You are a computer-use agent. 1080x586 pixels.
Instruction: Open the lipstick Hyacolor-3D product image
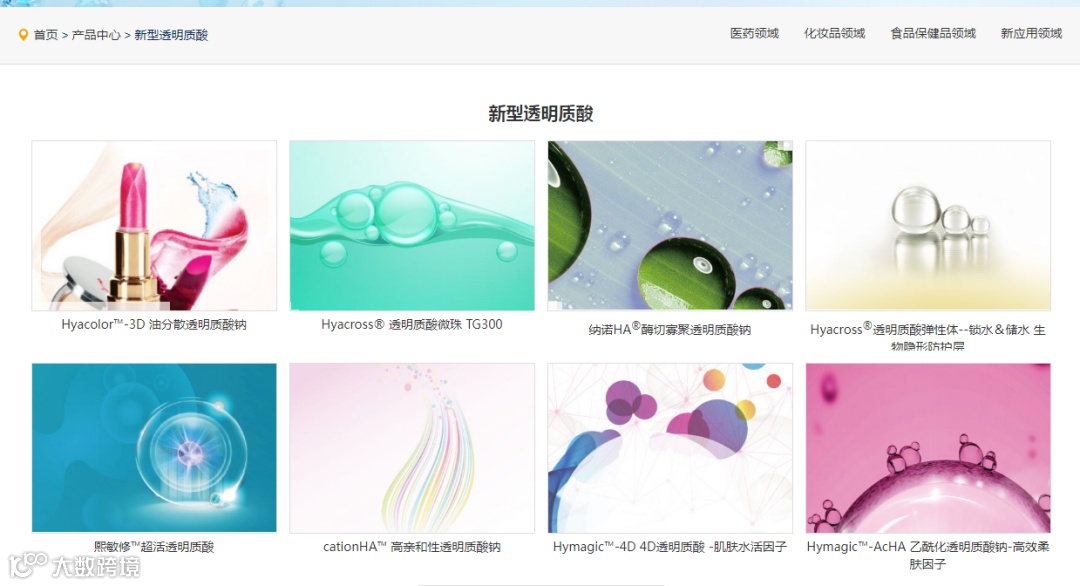pyautogui.click(x=154, y=226)
